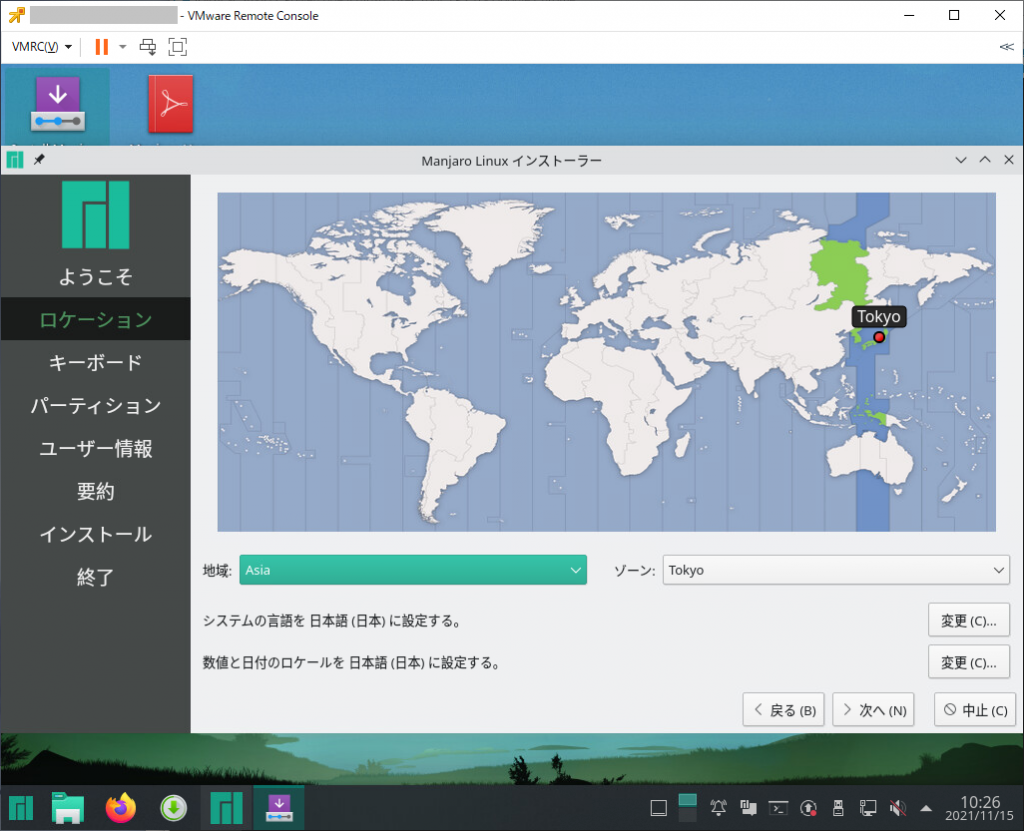The image size is (1024, 831).
Task: Open the removable USB devices tray icon
Action: pos(838,808)
